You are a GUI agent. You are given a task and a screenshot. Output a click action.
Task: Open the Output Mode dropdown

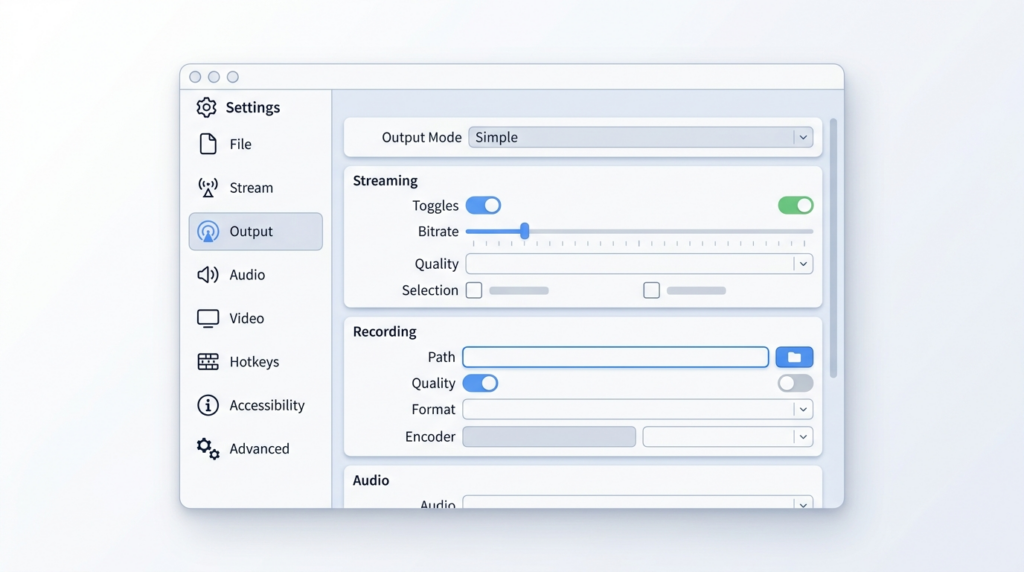click(641, 137)
